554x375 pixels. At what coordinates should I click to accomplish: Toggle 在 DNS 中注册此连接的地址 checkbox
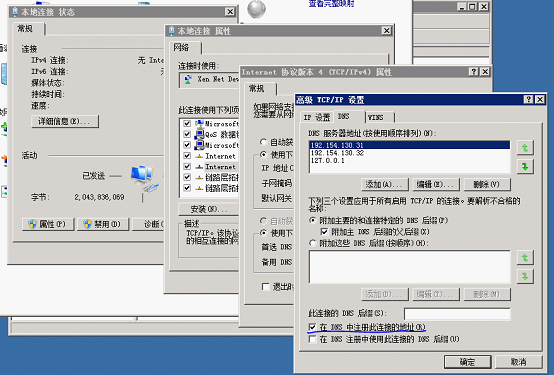click(312, 327)
